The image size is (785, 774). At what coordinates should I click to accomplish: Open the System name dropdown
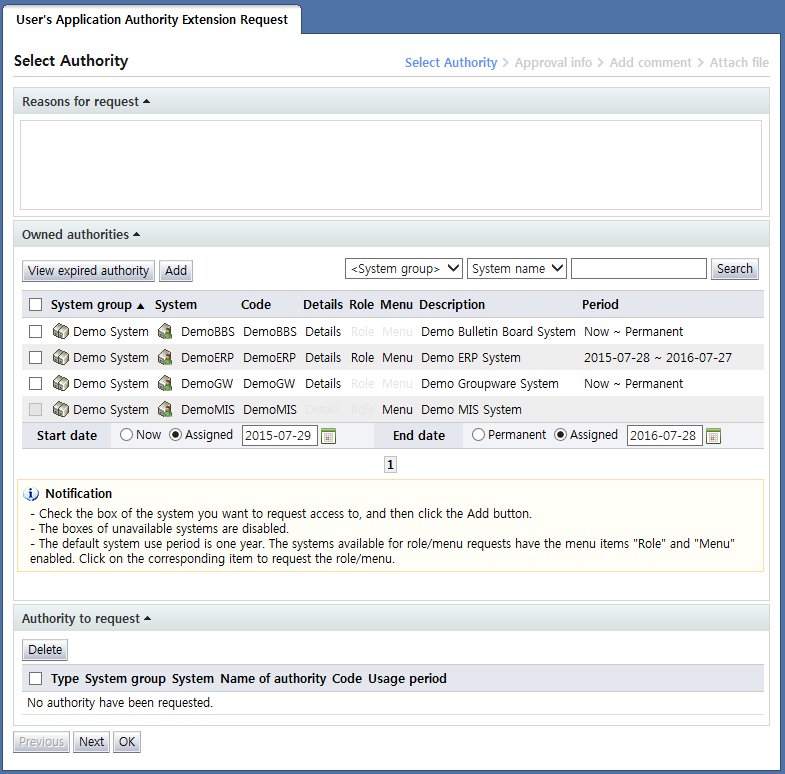[x=516, y=269]
